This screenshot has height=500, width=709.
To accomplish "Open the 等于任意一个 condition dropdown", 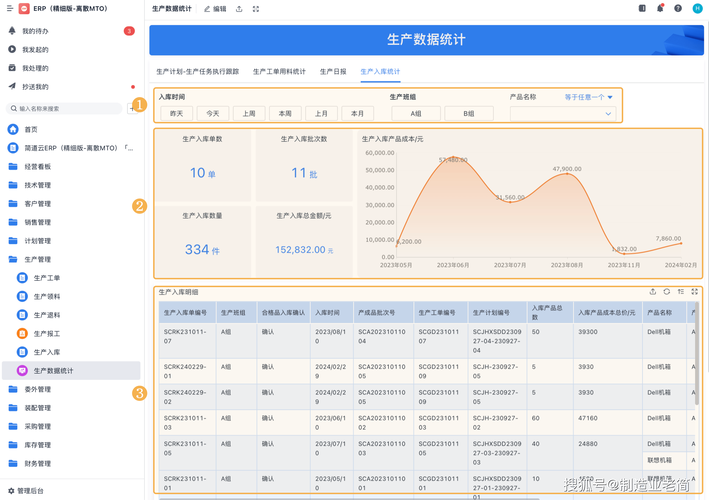I will click(x=588, y=97).
